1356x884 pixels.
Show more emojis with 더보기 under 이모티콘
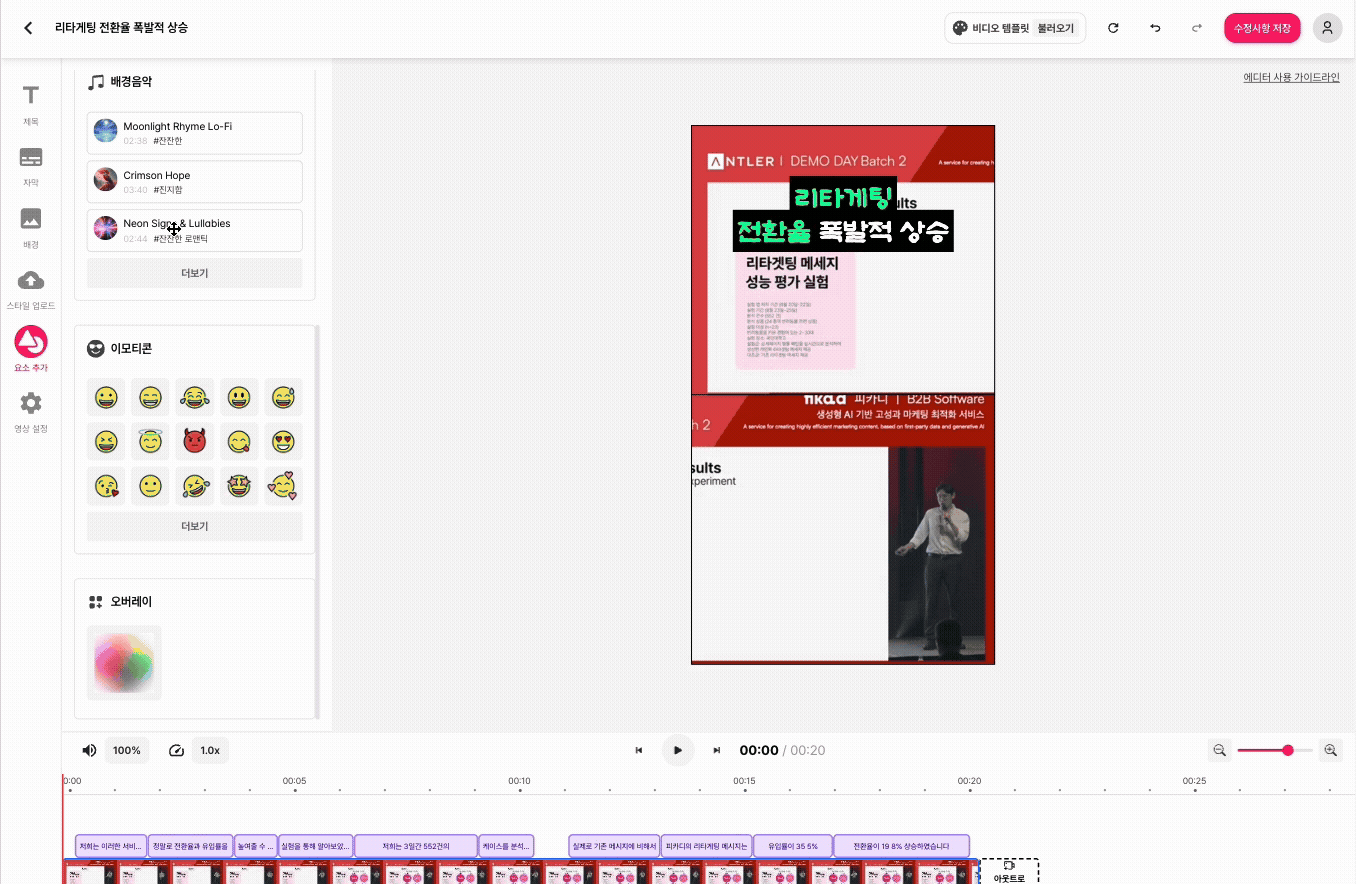pos(195,526)
